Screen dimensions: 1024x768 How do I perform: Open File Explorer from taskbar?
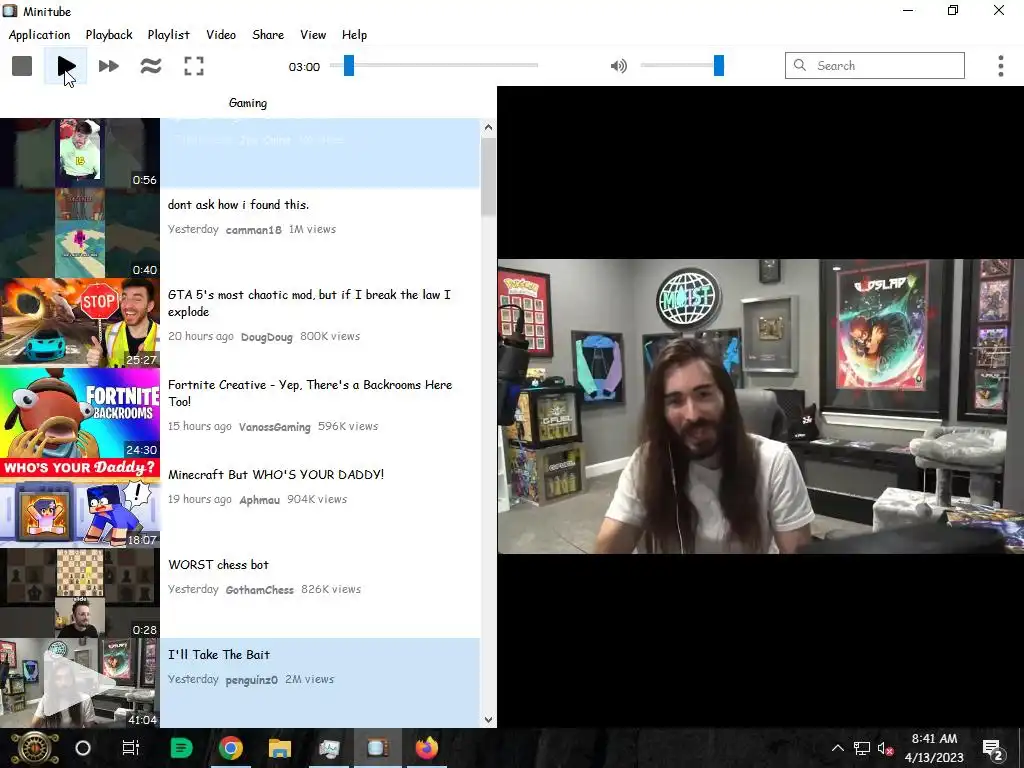click(280, 748)
